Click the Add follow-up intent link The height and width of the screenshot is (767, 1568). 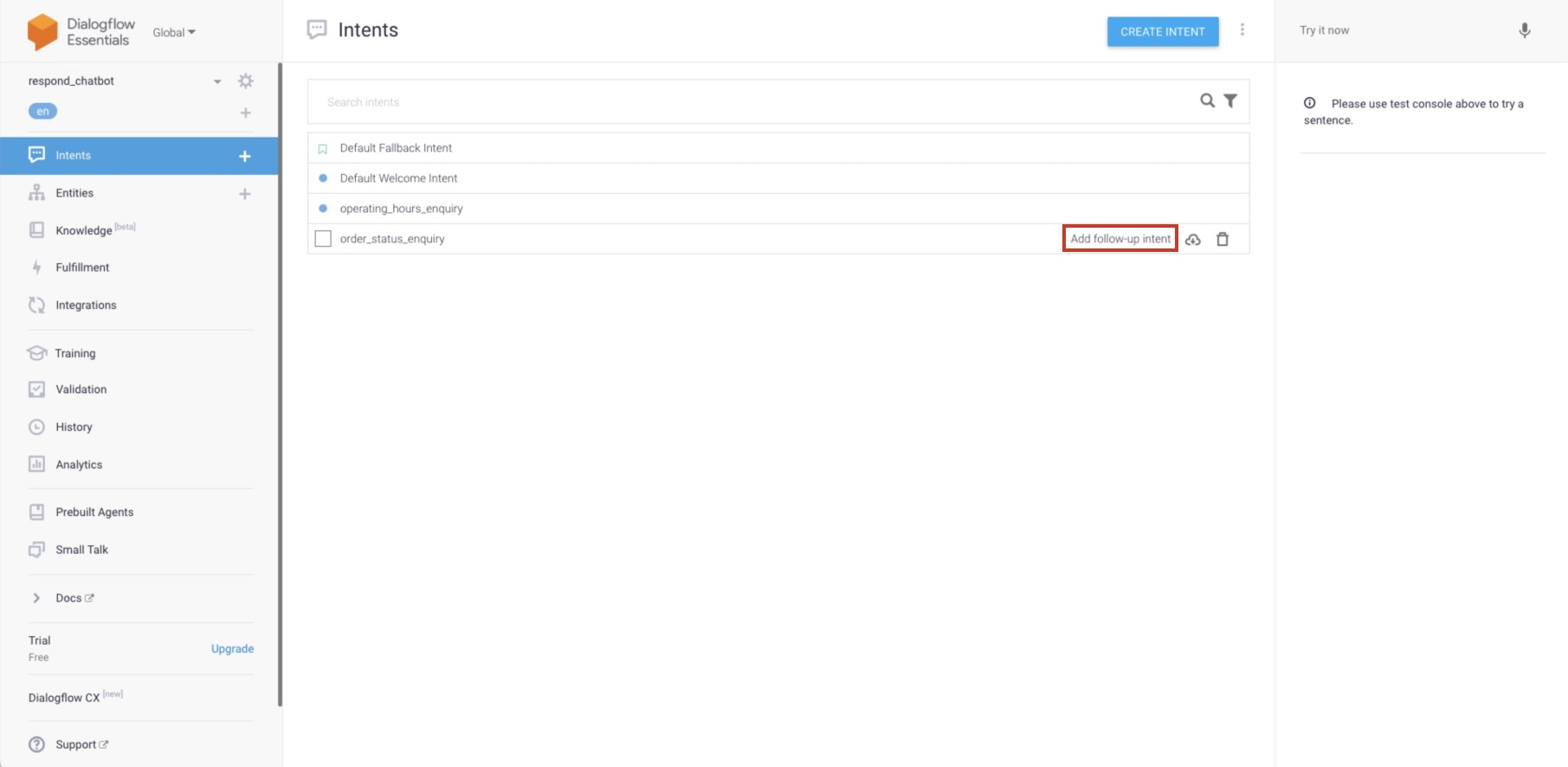1120,239
